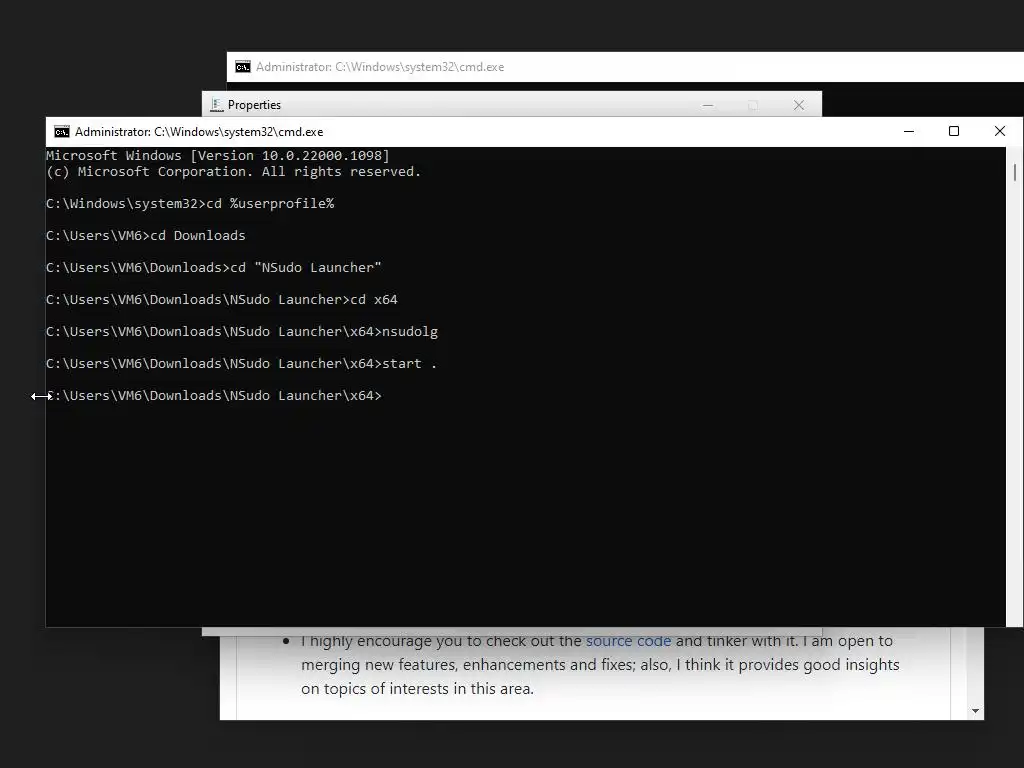
Task: Click the Microsoft Windows version line
Action: [x=217, y=155]
